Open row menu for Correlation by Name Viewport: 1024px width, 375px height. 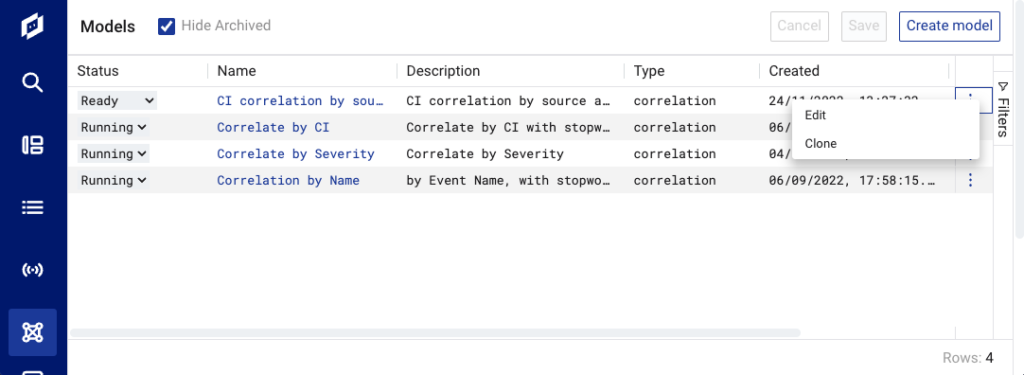coord(970,180)
